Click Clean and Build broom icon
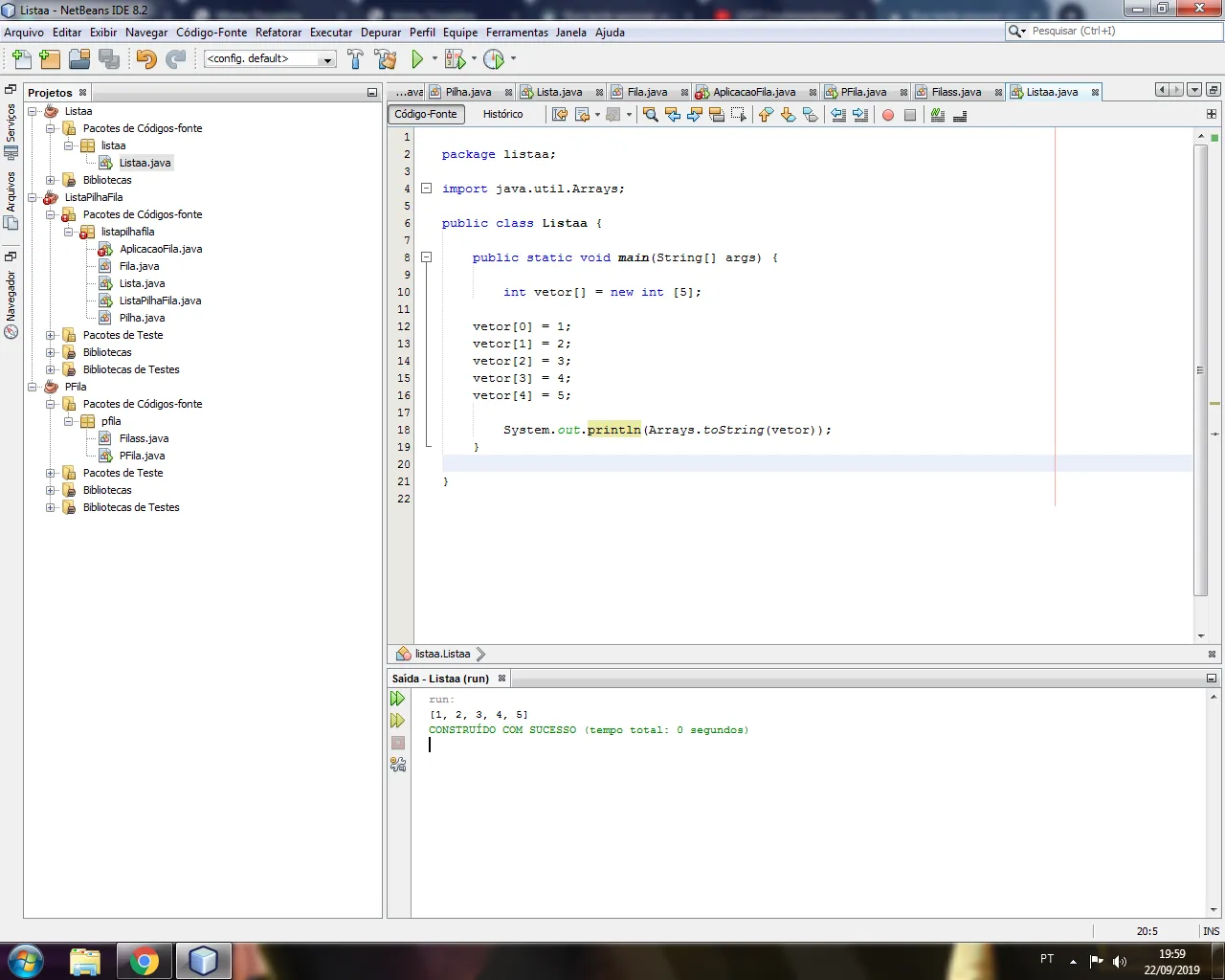Screen dimensions: 1225x980 [386, 59]
